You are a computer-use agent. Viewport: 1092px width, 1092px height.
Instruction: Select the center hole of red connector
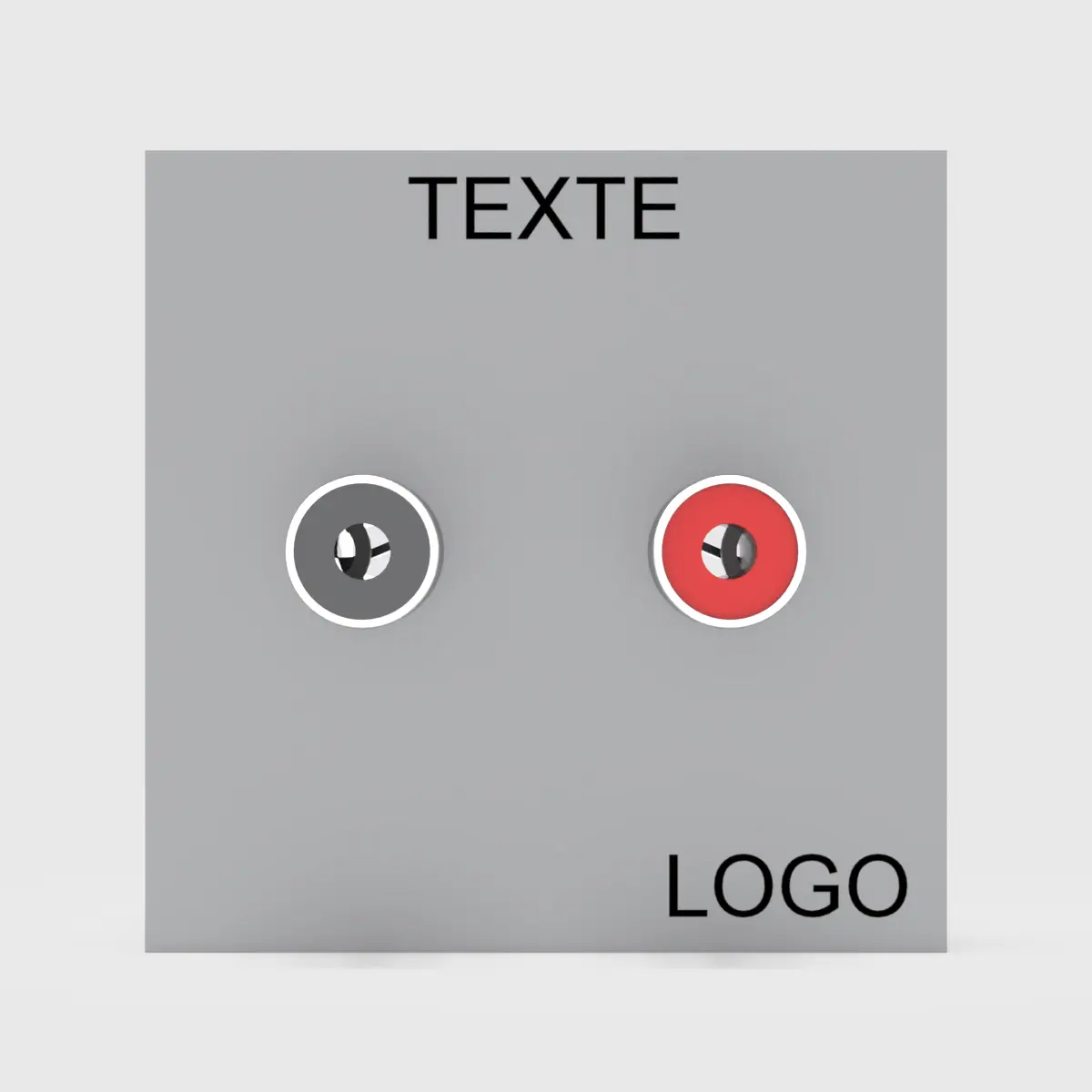click(x=730, y=551)
